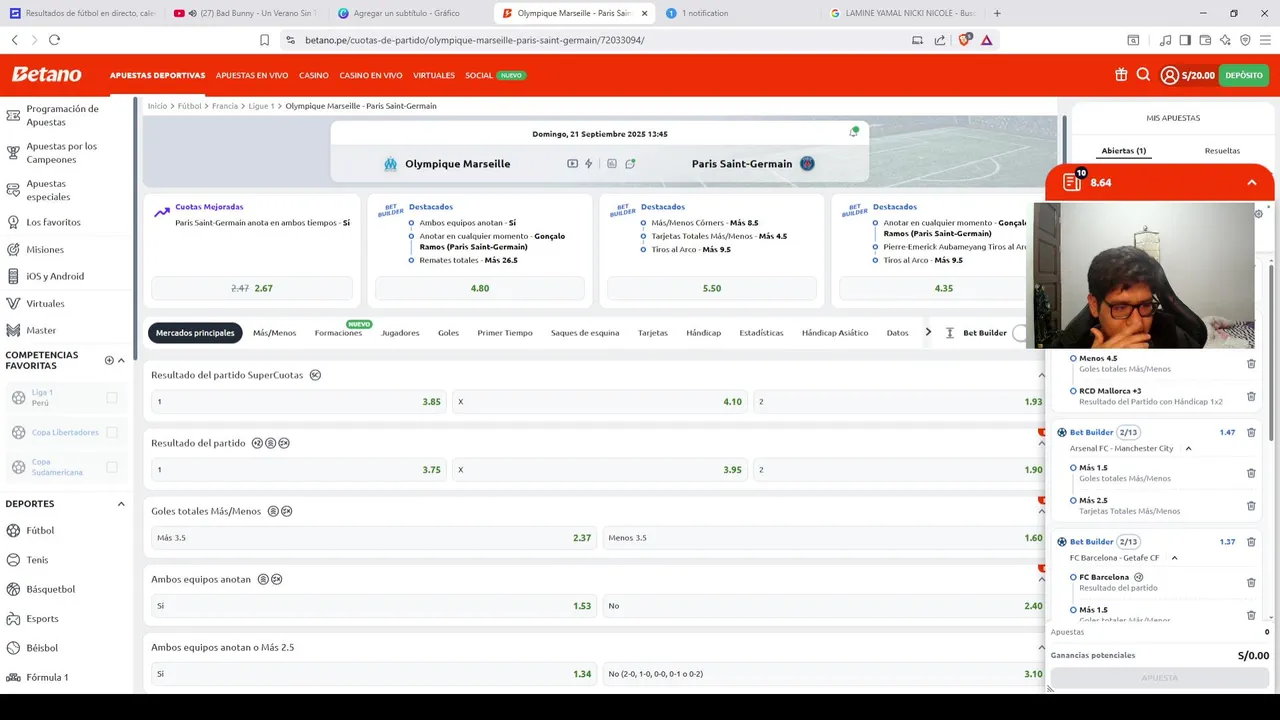1280x720 pixels.
Task: Switch to the Saques de esquina tab
Action: pos(585,333)
